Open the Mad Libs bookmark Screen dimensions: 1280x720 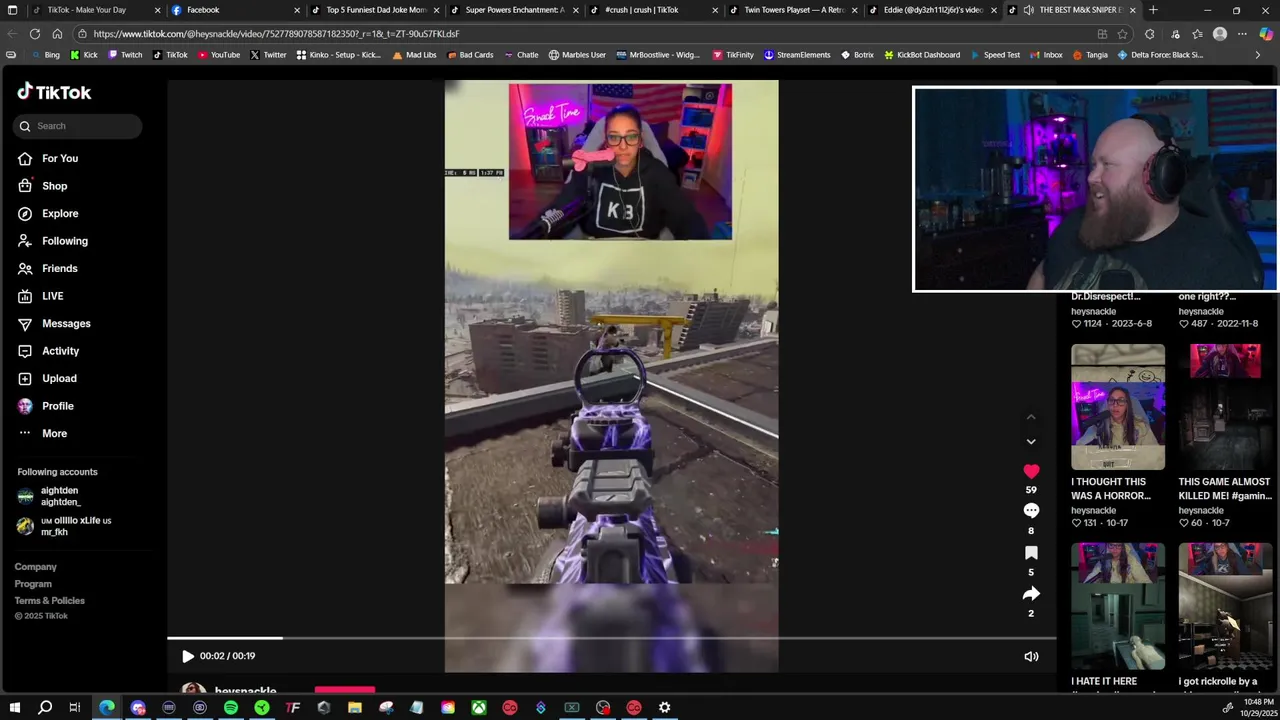[414, 55]
